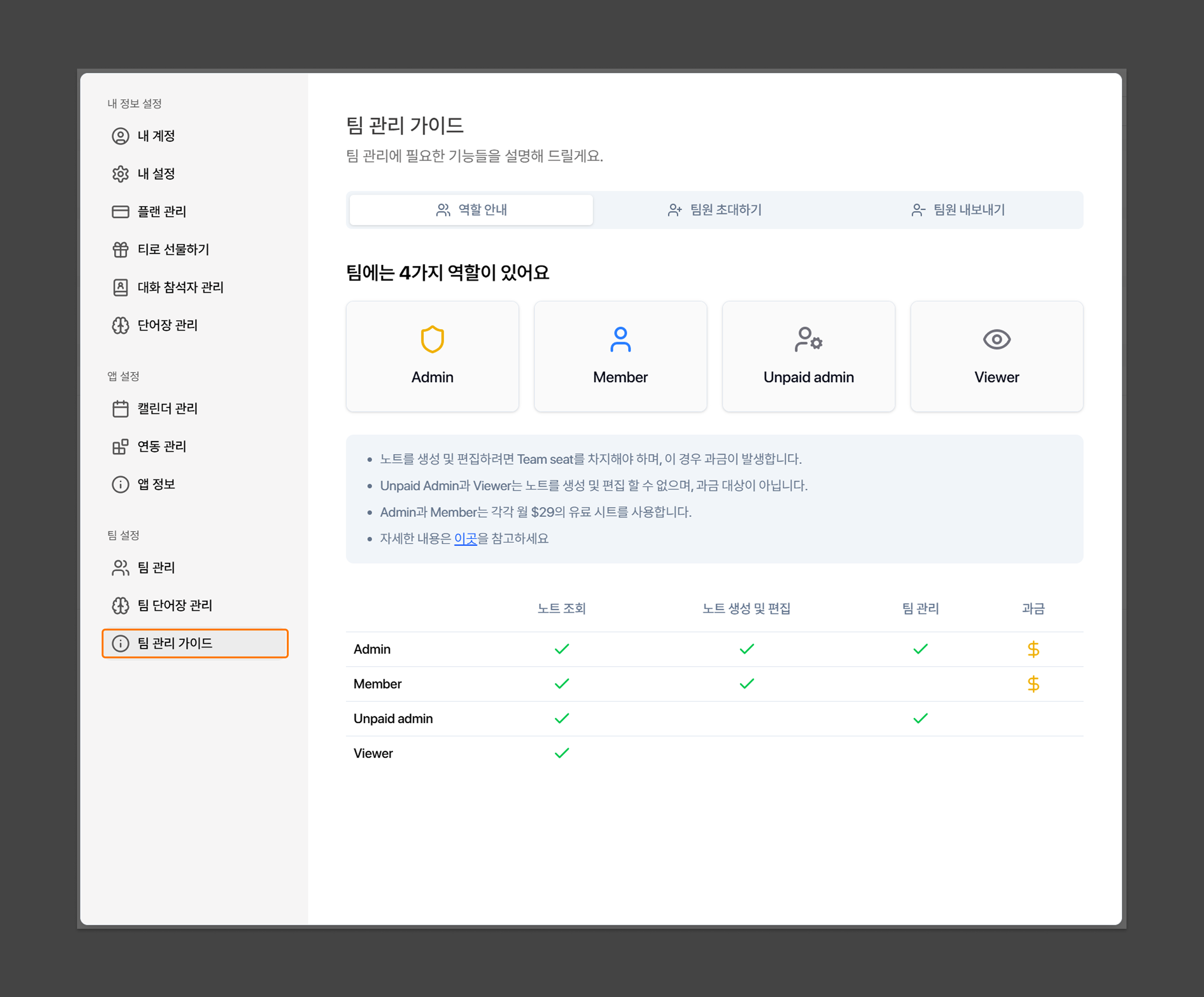This screenshot has height=997, width=1204.
Task: Click the 대화 참석자 관리 contact icon
Action: pyautogui.click(x=120, y=287)
